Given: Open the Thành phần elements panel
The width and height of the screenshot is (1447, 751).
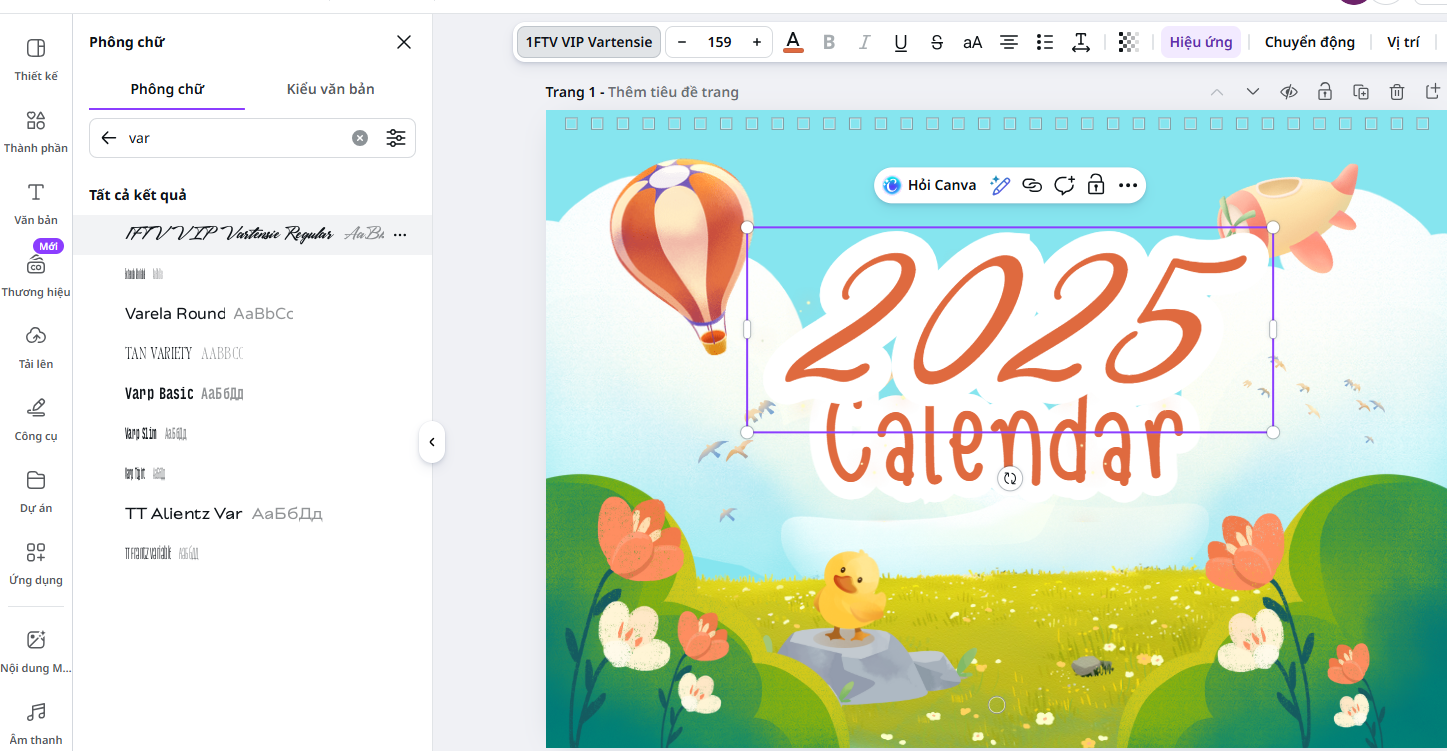Looking at the screenshot, I should 36,131.
